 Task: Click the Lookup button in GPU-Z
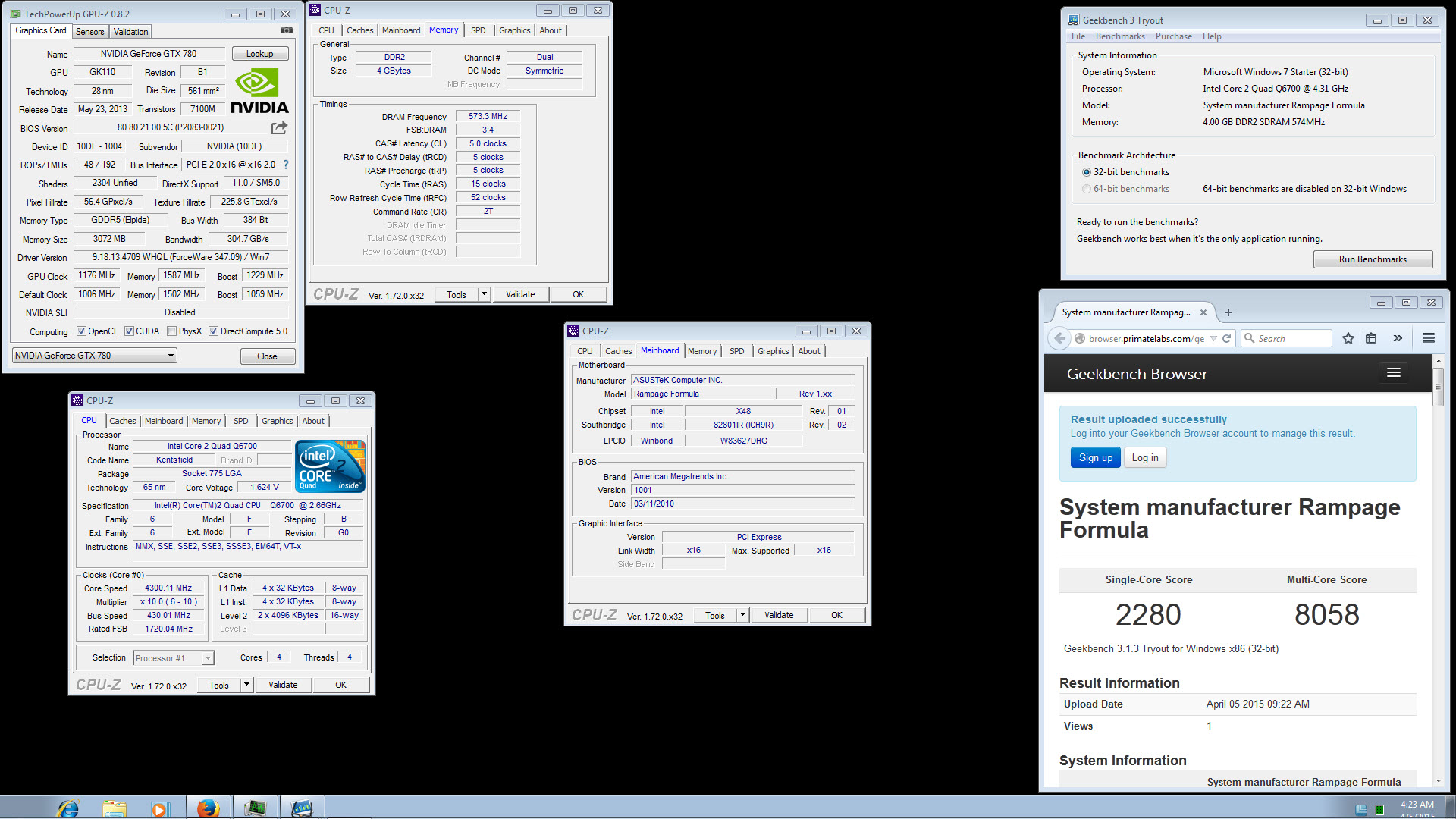point(259,54)
